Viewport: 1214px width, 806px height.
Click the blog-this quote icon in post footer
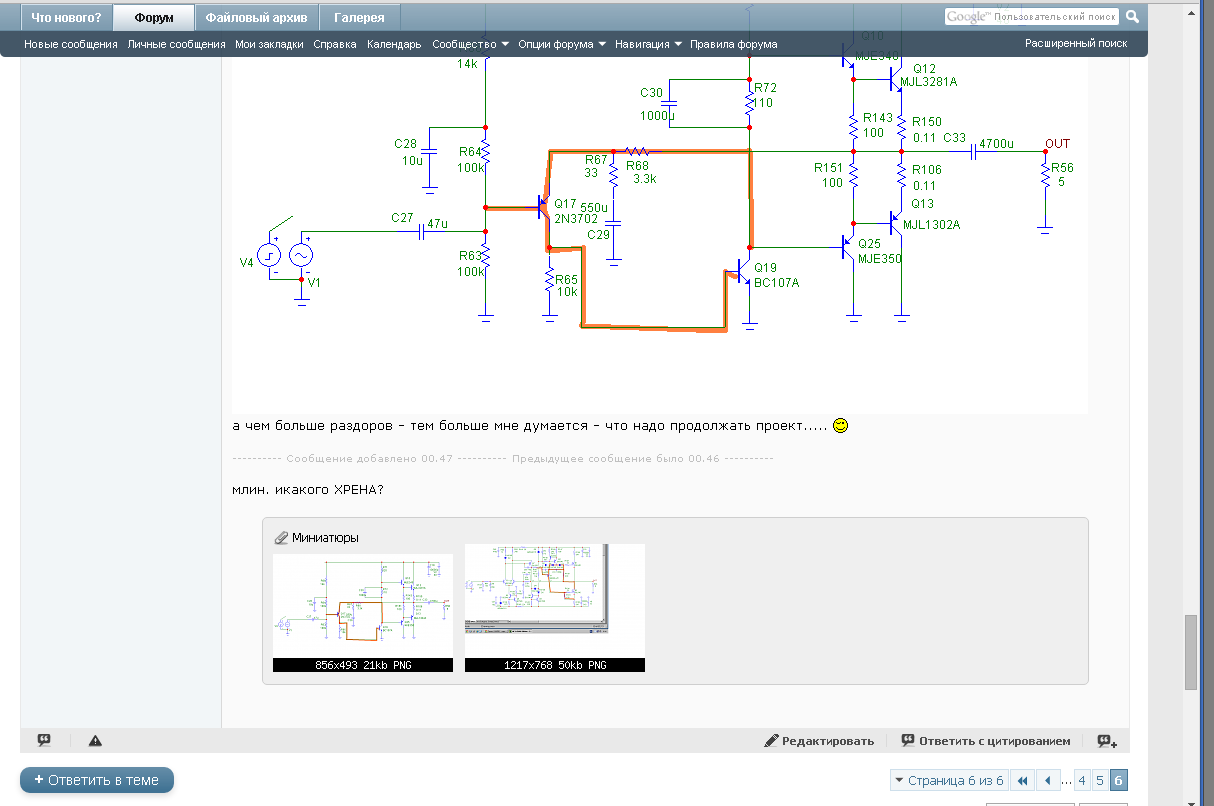click(44, 741)
